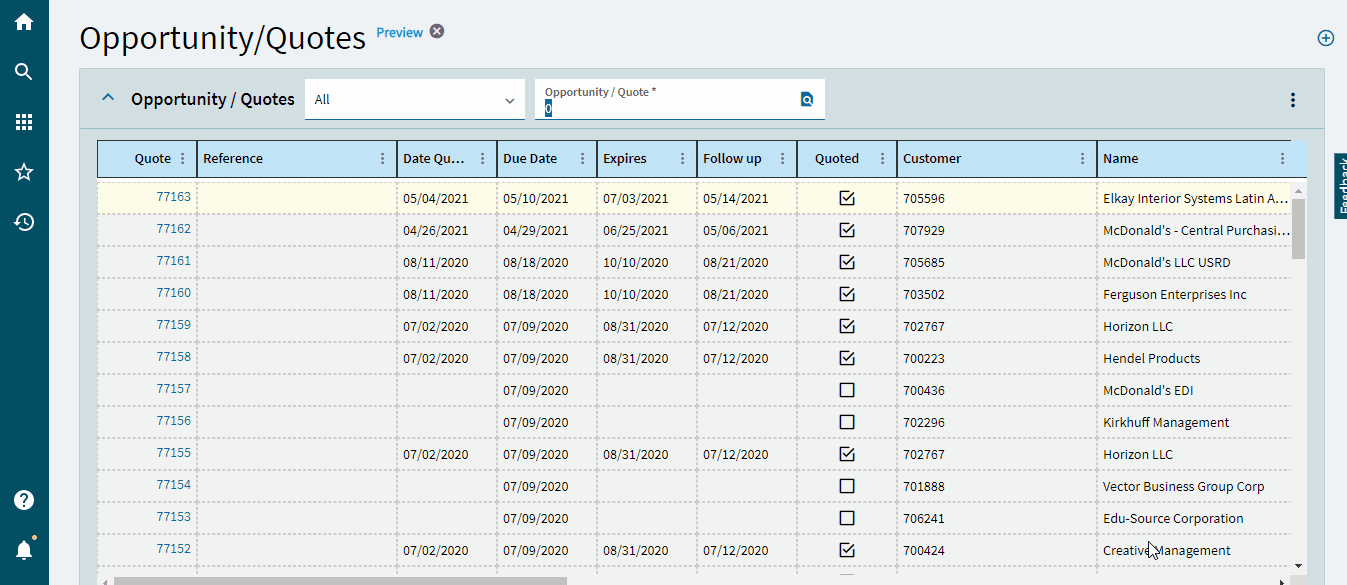Image resolution: width=1347 pixels, height=585 pixels.
Task: Go to the Home icon in sidebar
Action: click(24, 22)
